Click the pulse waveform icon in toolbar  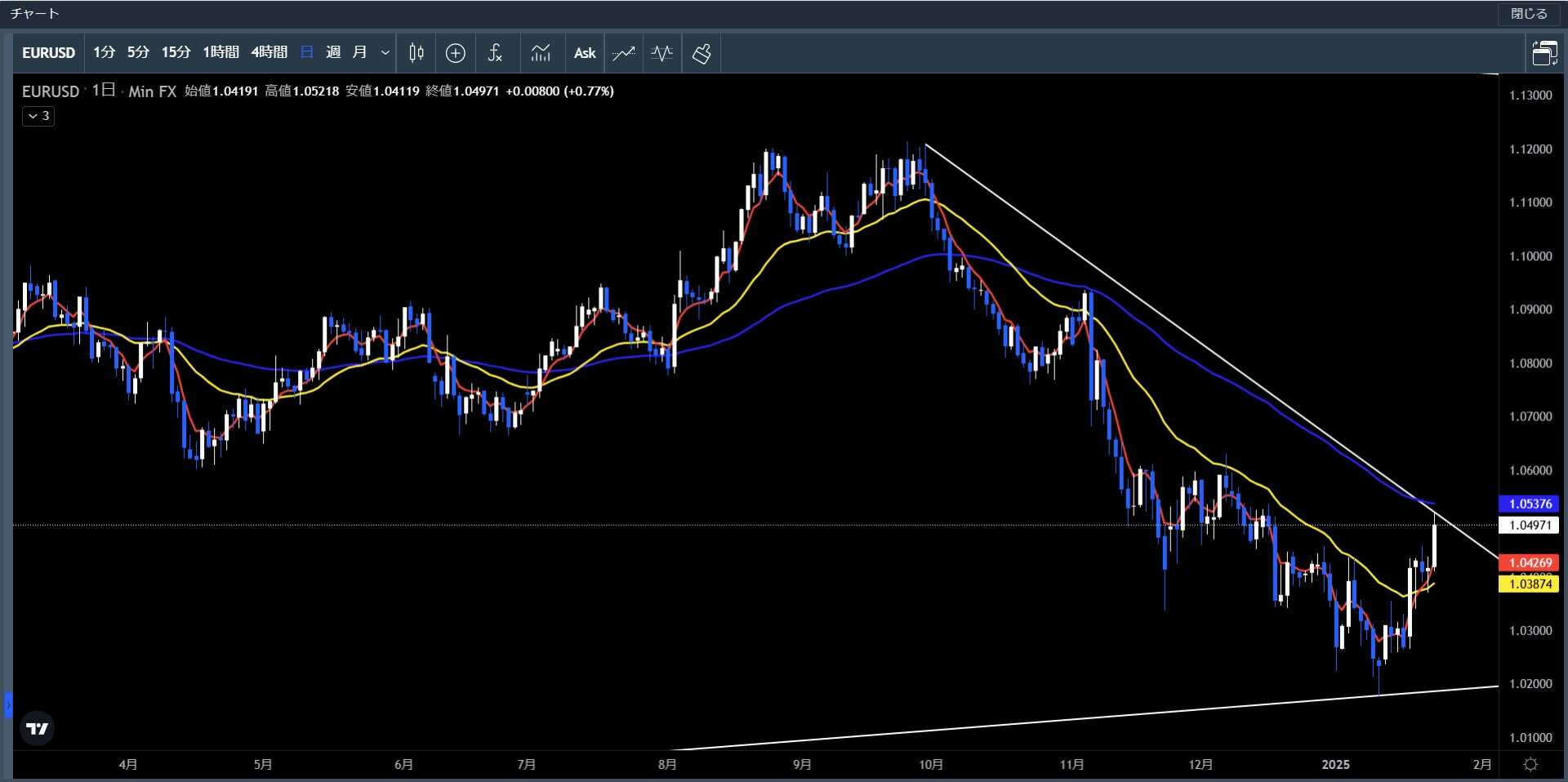click(662, 53)
